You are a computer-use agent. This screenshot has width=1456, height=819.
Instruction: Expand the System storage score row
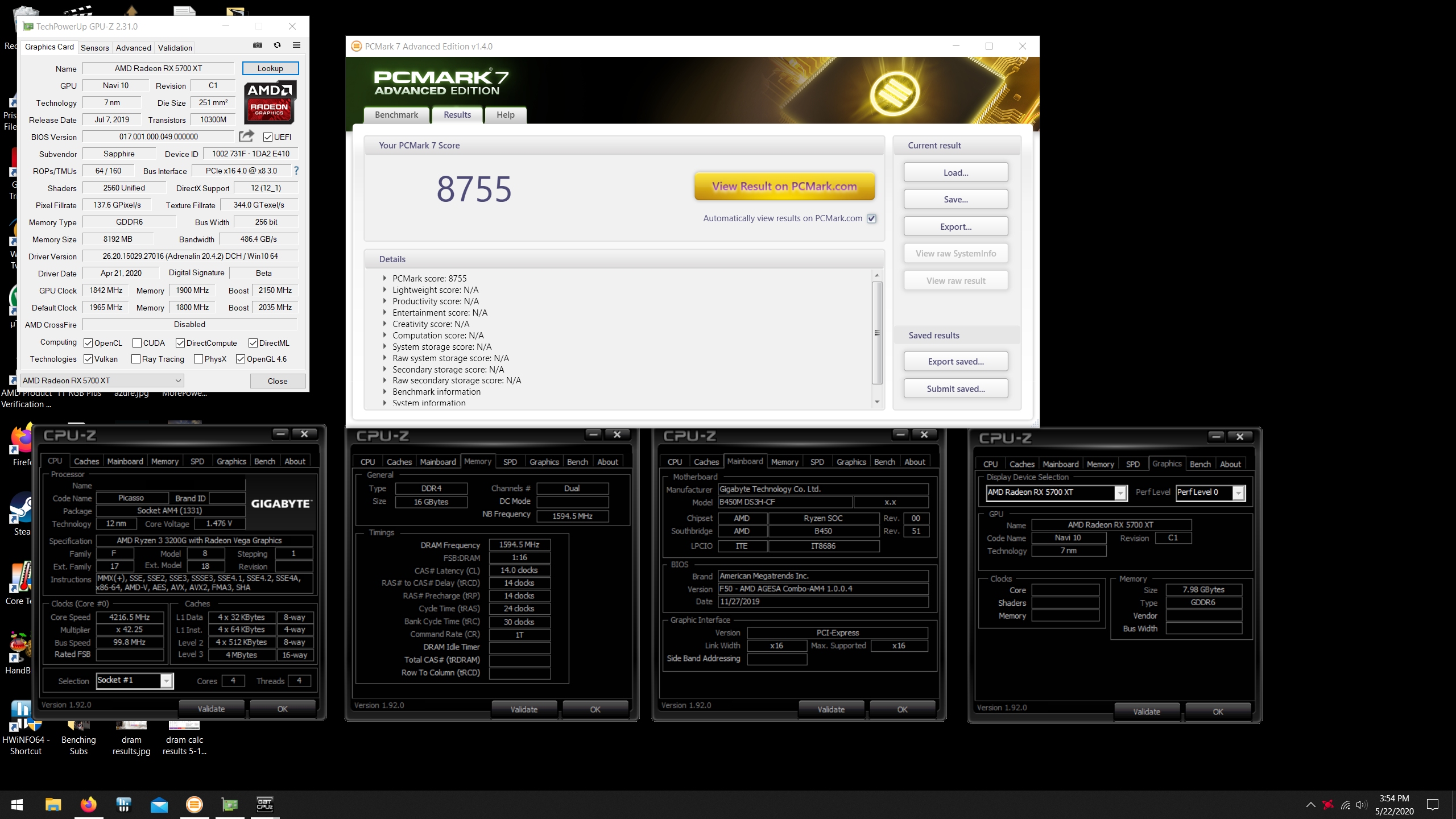tap(385, 347)
